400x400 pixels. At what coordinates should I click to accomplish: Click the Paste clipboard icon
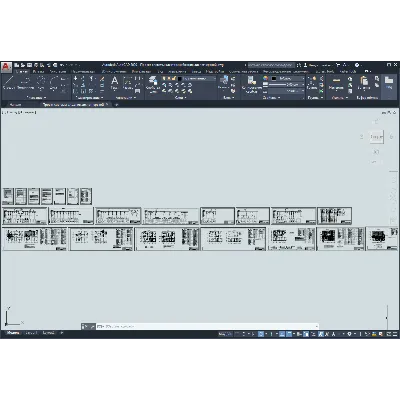click(x=364, y=83)
